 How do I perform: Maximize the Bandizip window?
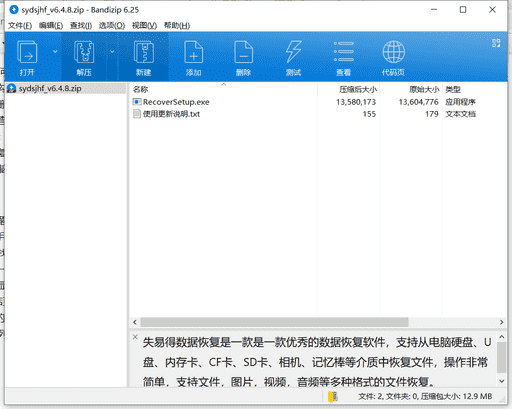tap(463, 10)
